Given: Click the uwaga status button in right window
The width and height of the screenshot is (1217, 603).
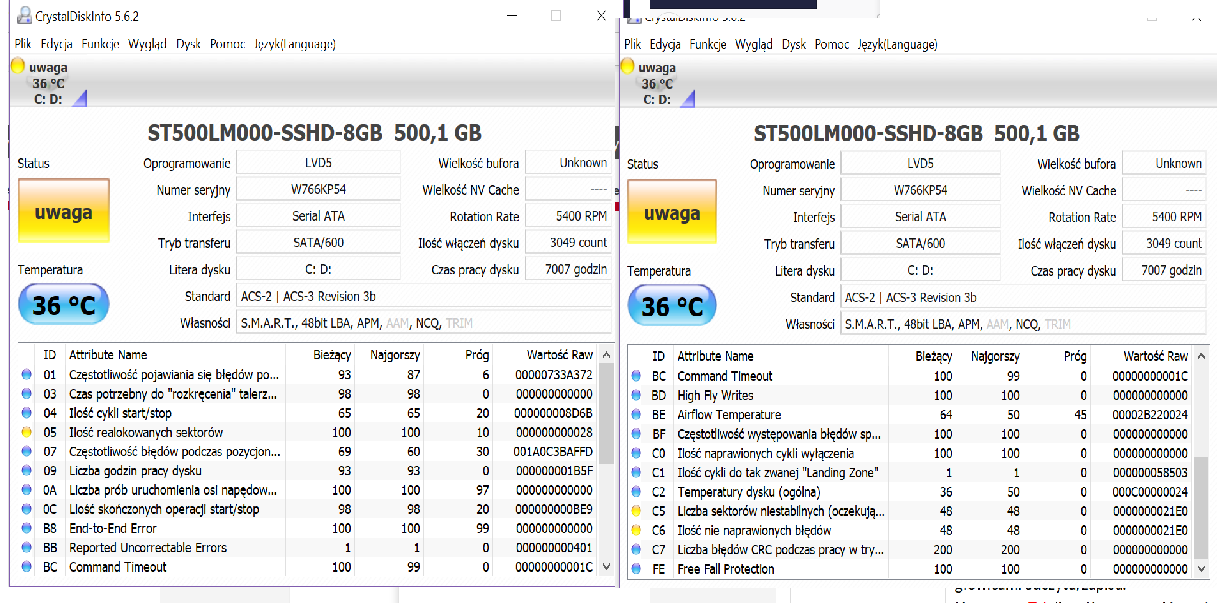Looking at the screenshot, I should [x=672, y=213].
